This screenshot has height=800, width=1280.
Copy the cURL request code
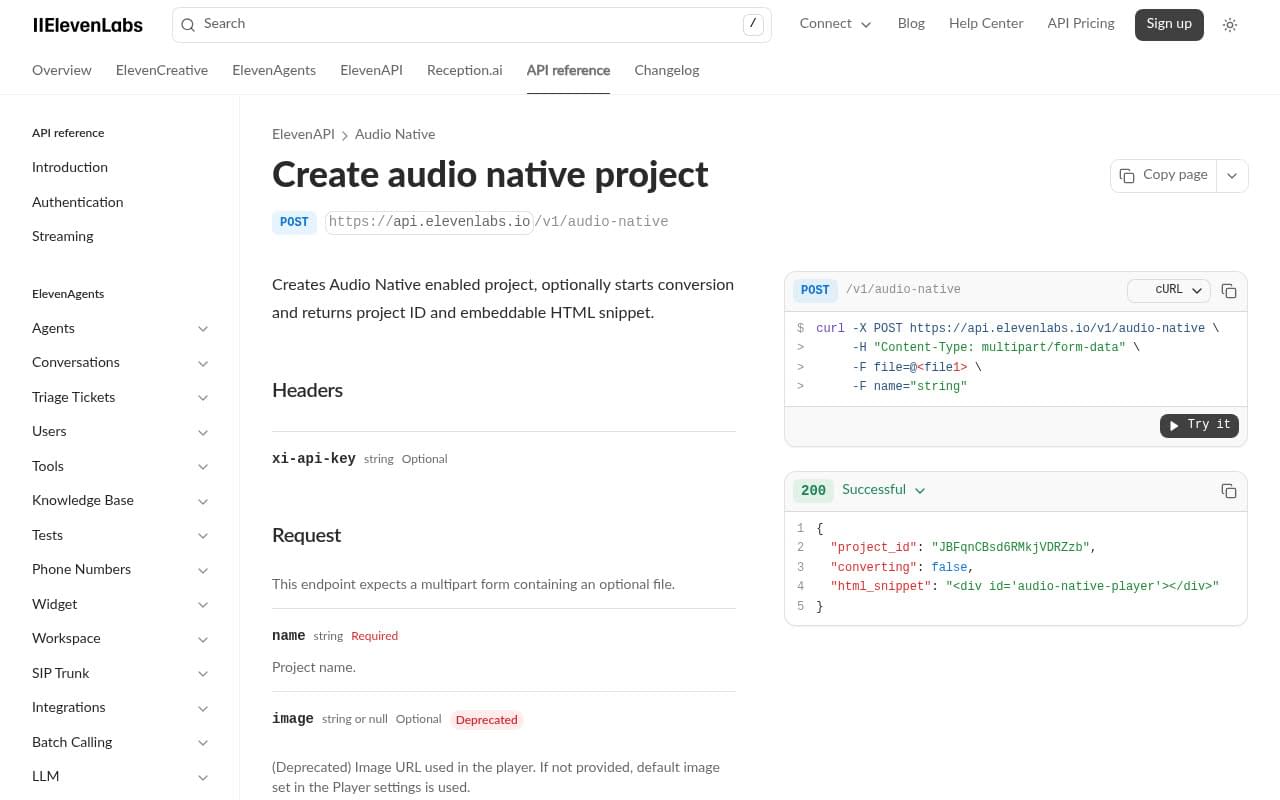pos(1229,291)
